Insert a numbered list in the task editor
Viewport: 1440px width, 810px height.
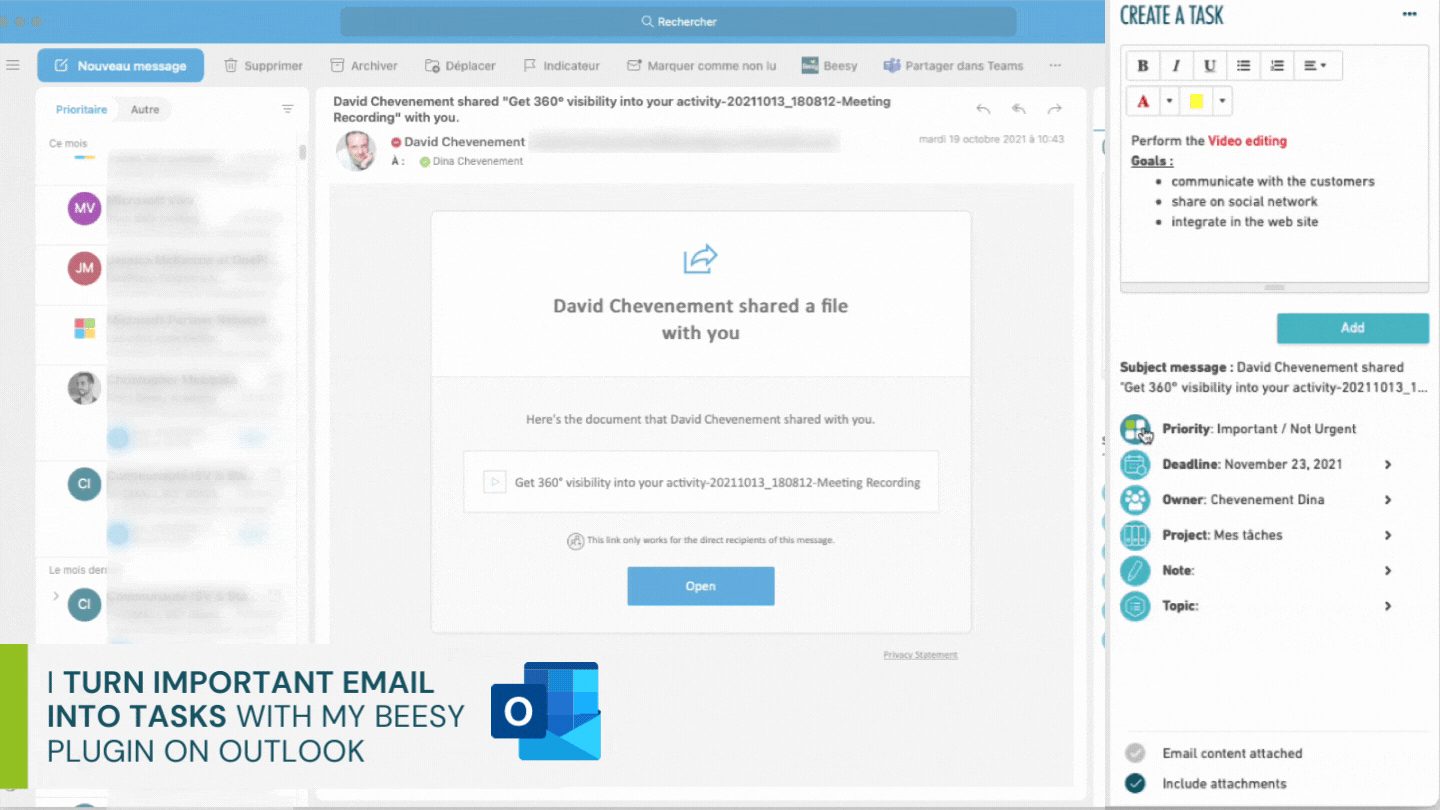tap(1277, 66)
